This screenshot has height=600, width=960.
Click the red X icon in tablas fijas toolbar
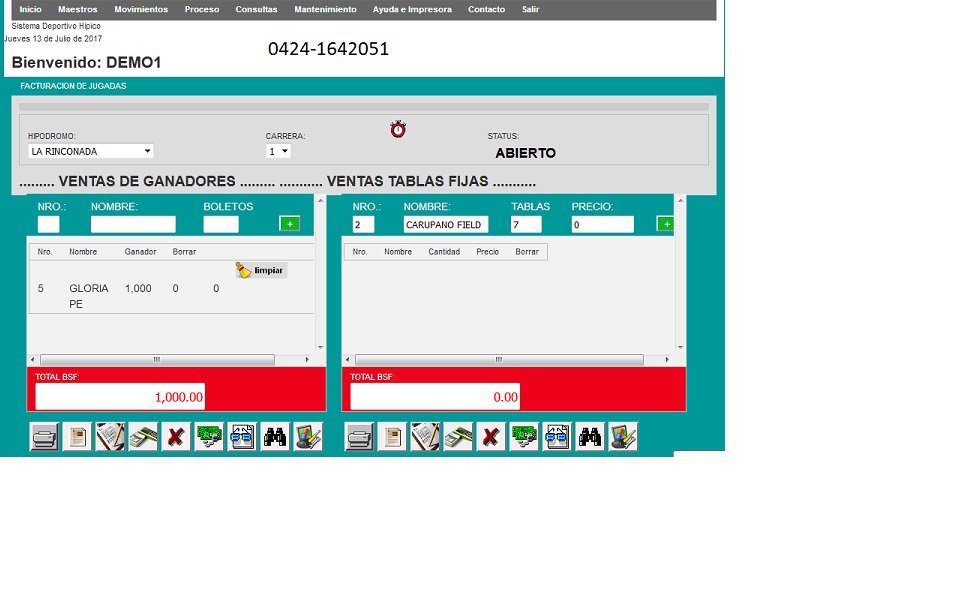tap(490, 436)
